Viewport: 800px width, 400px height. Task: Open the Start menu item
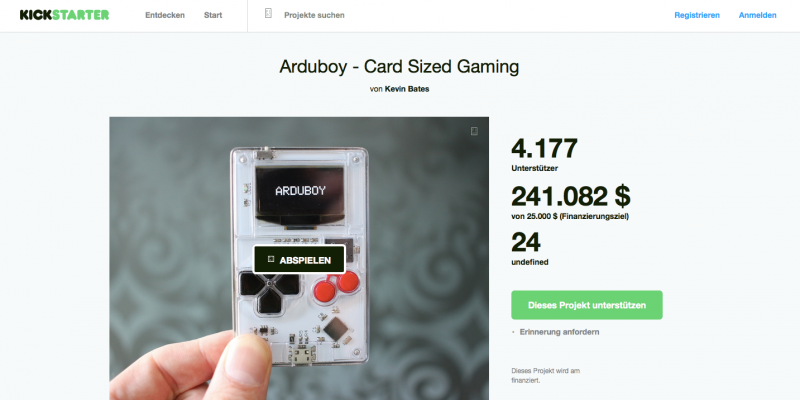213,15
